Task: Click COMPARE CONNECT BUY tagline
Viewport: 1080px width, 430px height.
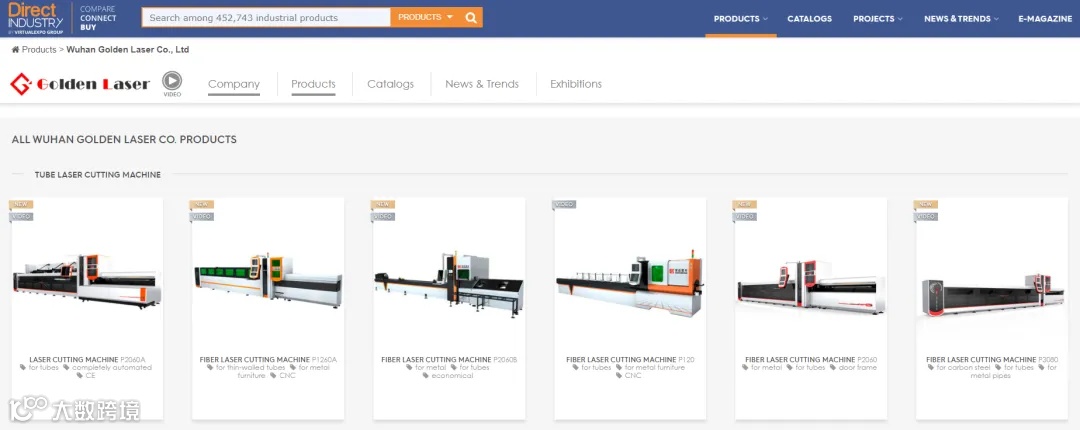Action: pyautogui.click(x=98, y=18)
